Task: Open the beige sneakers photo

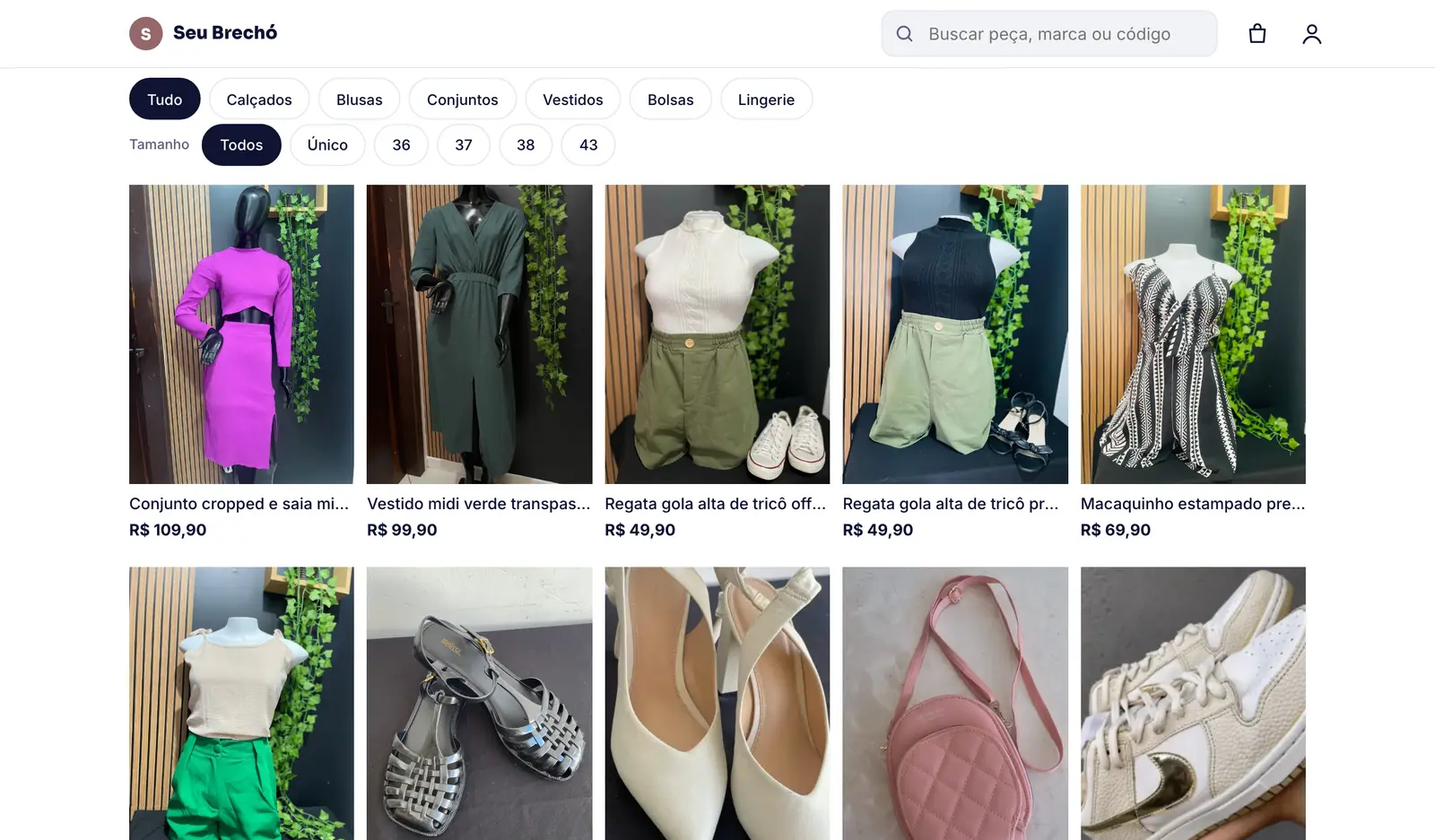Action: [x=1193, y=704]
